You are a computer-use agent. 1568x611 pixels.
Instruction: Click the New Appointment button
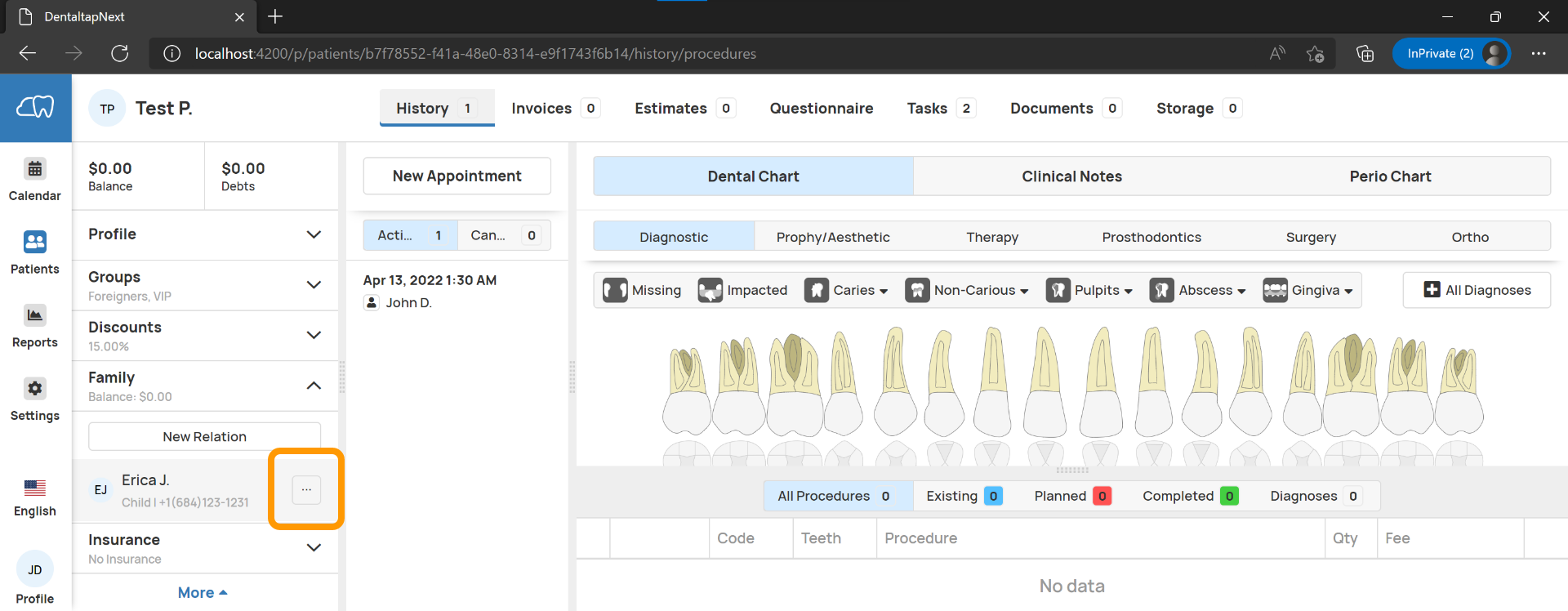[x=457, y=176]
